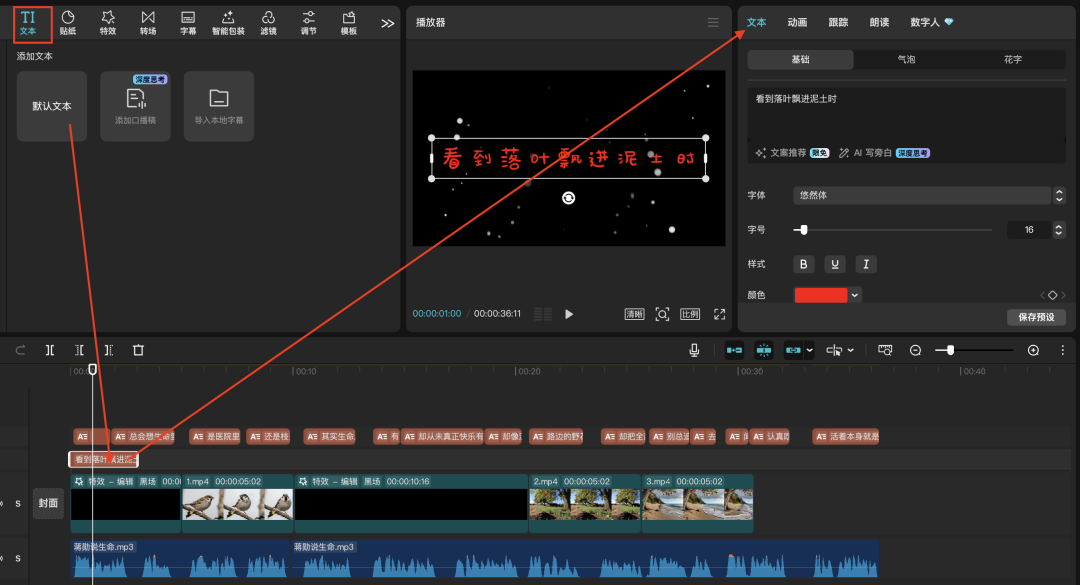Select the 花字 styled text tab

pyautogui.click(x=1013, y=60)
